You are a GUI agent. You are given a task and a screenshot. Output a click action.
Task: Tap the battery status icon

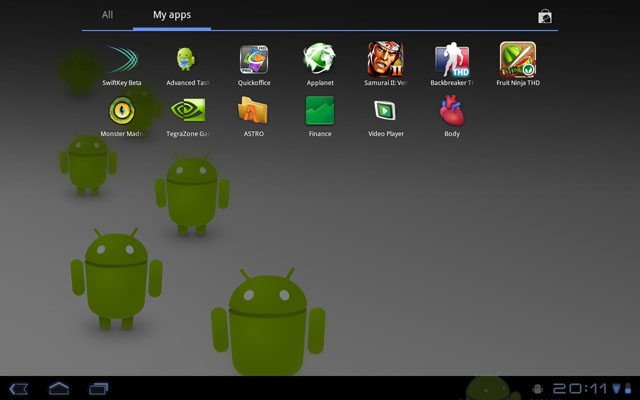pyautogui.click(x=628, y=389)
